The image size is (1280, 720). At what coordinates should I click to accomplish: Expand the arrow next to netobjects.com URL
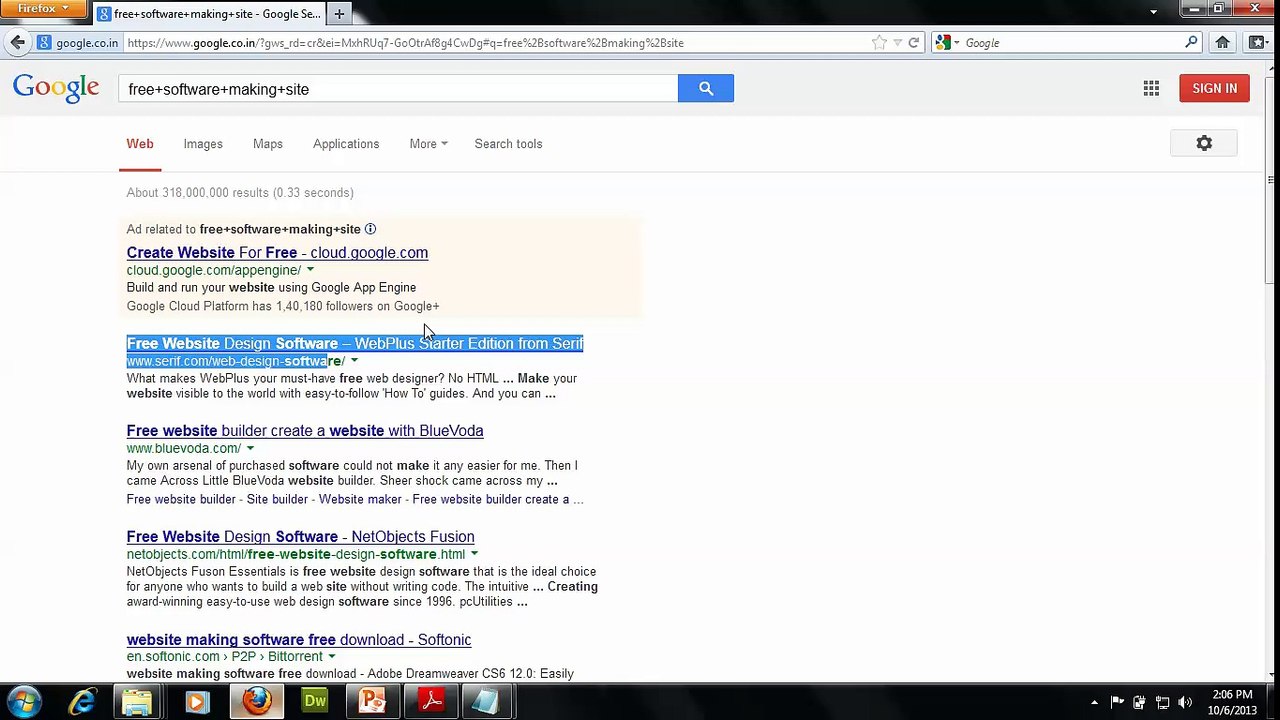474,554
